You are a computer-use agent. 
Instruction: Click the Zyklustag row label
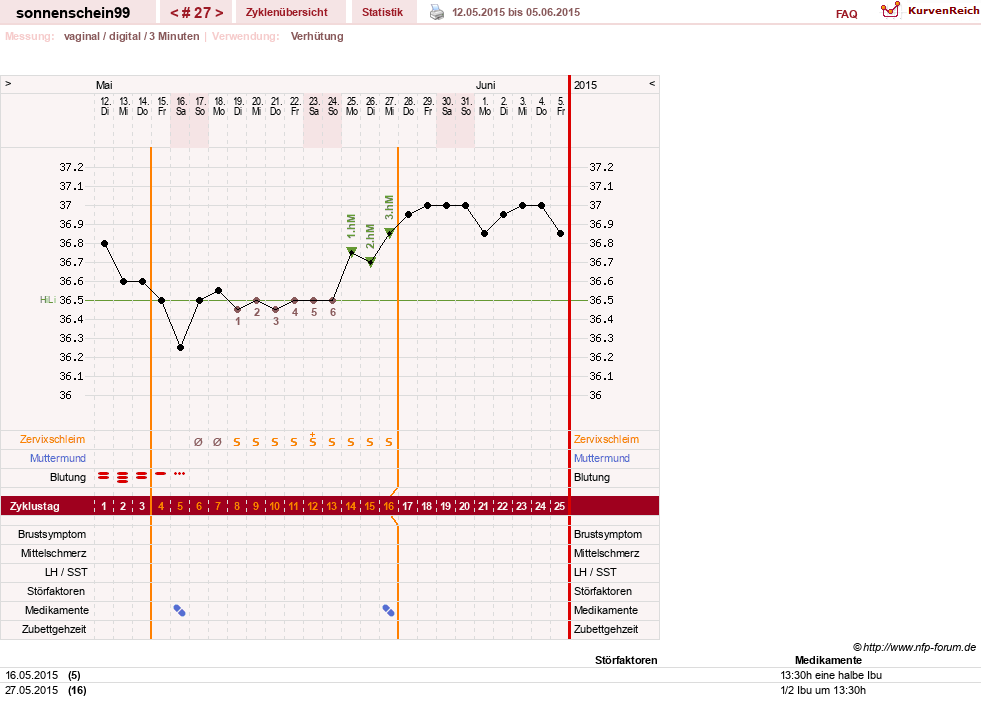click(34, 506)
